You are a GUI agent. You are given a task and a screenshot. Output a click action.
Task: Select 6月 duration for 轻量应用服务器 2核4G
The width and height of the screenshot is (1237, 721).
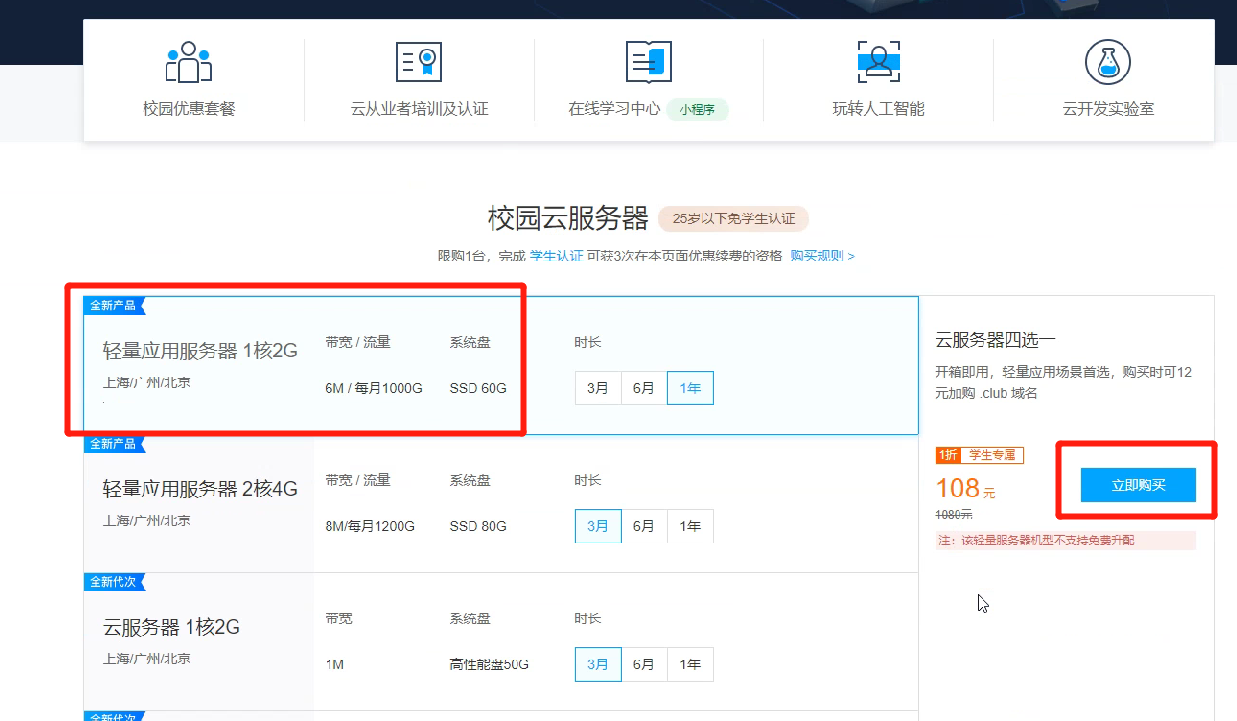coord(644,526)
